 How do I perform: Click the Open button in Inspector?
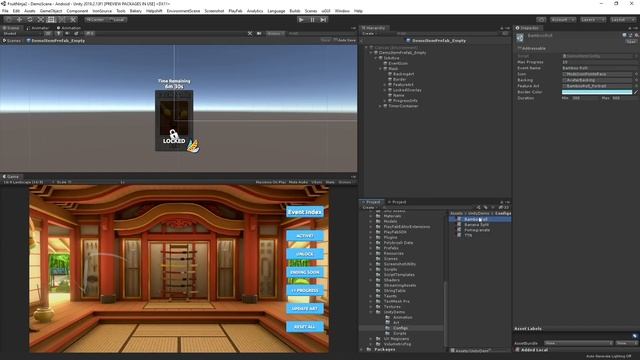tap(631, 42)
